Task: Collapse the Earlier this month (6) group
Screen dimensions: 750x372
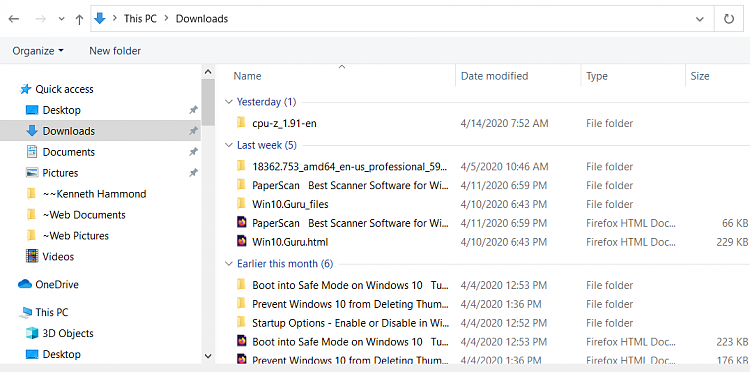Action: coord(228,263)
